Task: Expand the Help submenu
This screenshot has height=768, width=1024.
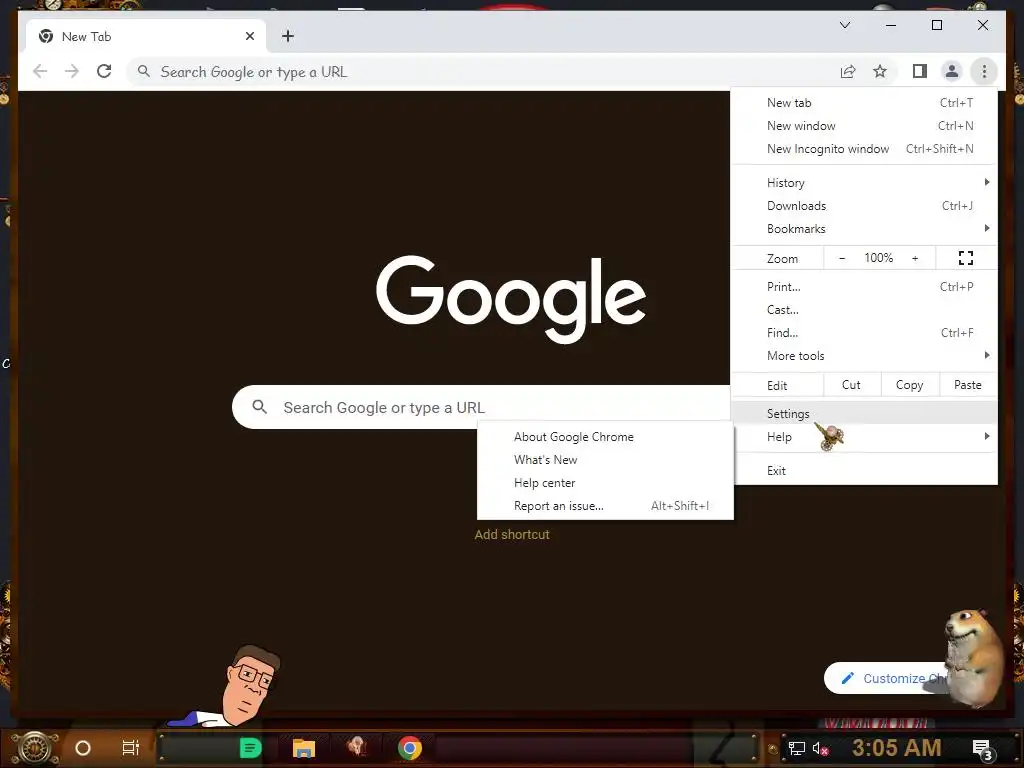Action: coord(864,437)
